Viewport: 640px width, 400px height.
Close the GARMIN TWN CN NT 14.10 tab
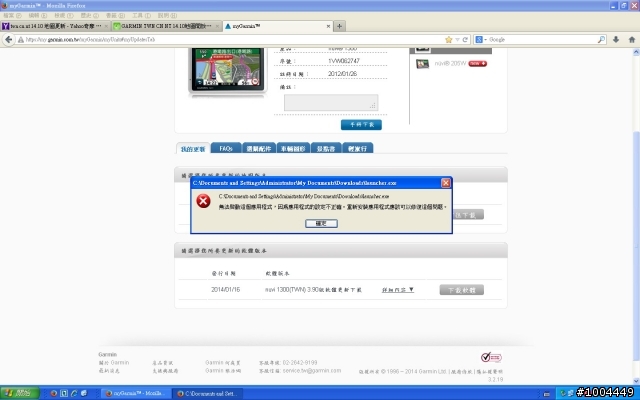pos(217,26)
